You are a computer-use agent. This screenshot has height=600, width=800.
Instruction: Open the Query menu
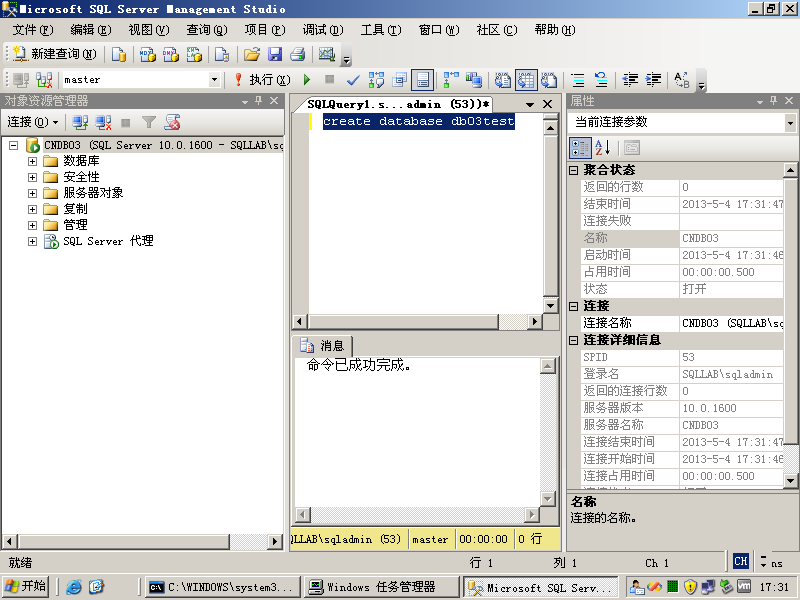tap(207, 30)
